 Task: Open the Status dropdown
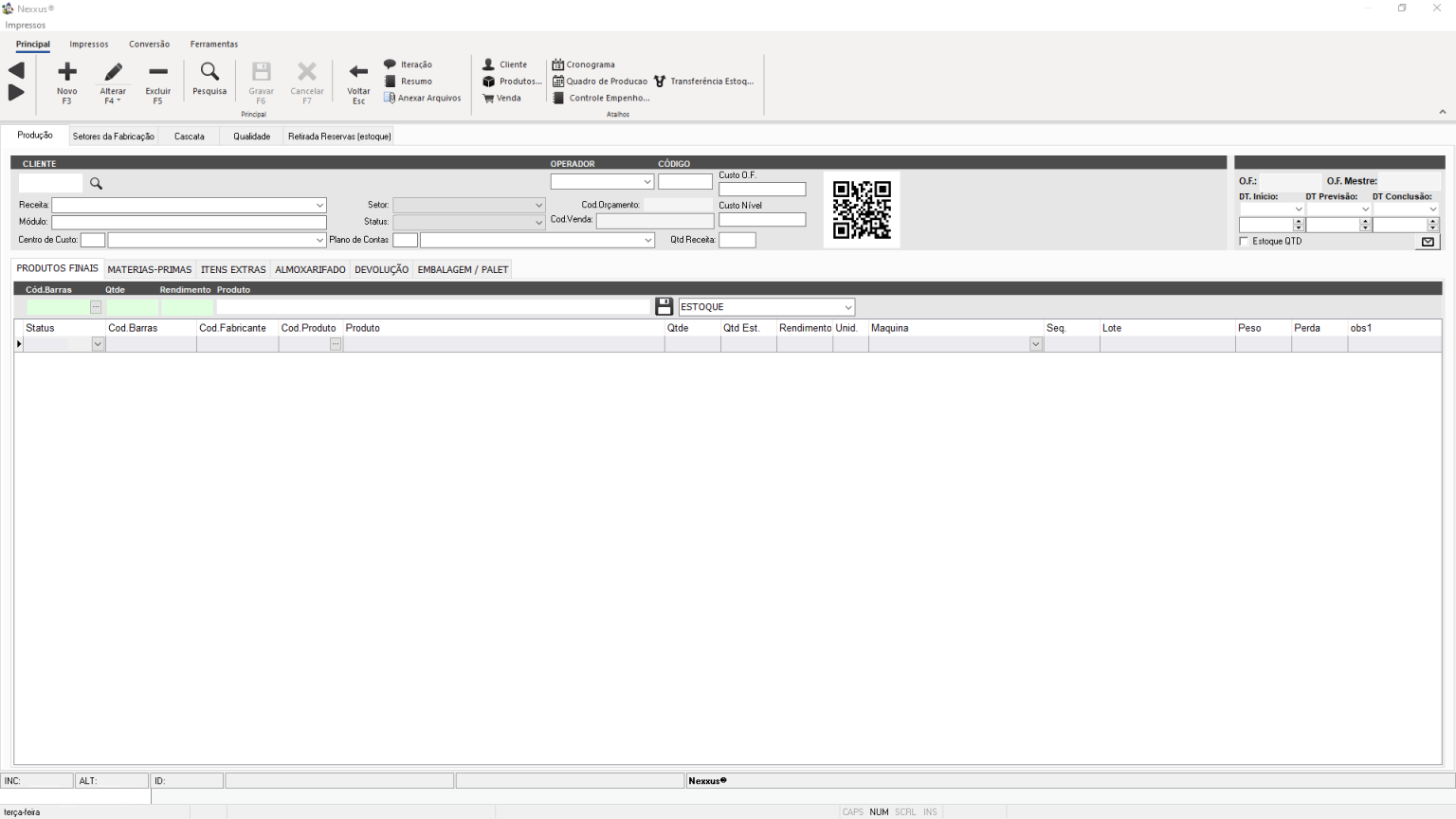537,222
